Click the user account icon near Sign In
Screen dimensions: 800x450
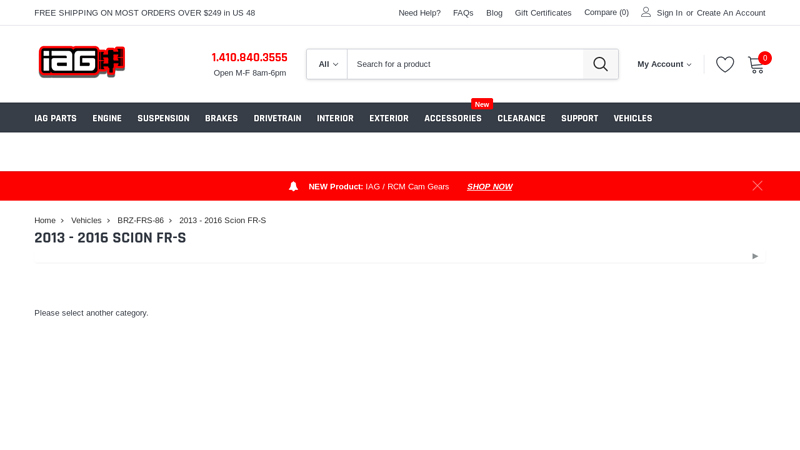[646, 12]
